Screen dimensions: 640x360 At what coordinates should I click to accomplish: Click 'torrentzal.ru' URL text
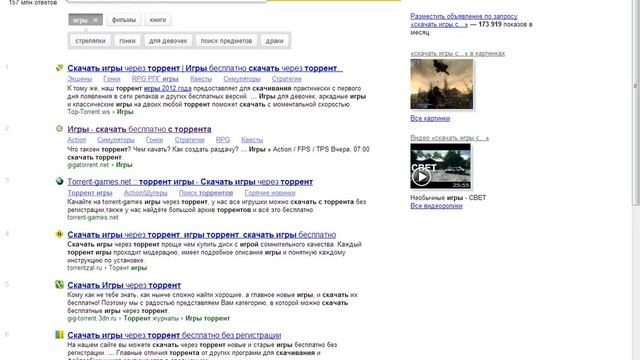click(84, 268)
